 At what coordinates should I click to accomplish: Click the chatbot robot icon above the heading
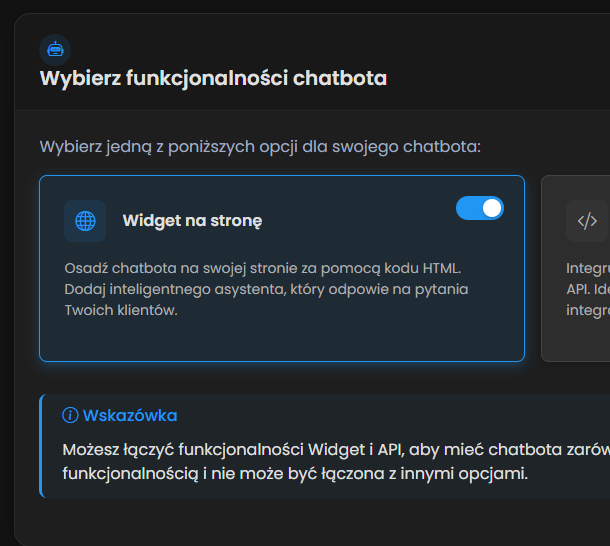pos(54,48)
